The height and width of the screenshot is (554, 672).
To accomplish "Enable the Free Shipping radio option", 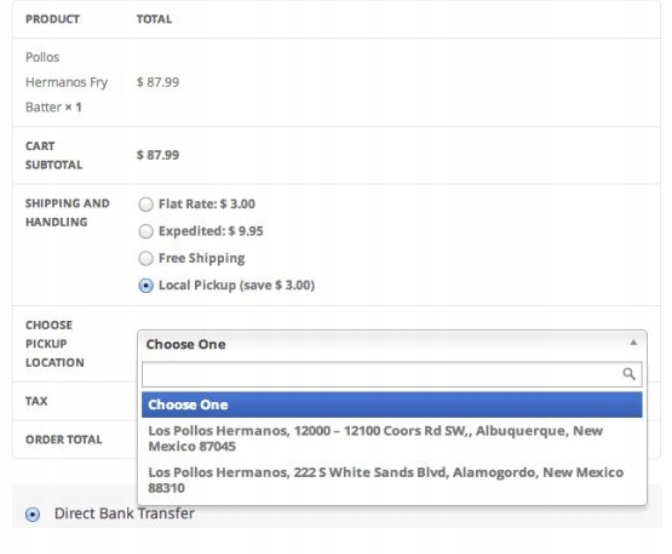I will pos(147,258).
